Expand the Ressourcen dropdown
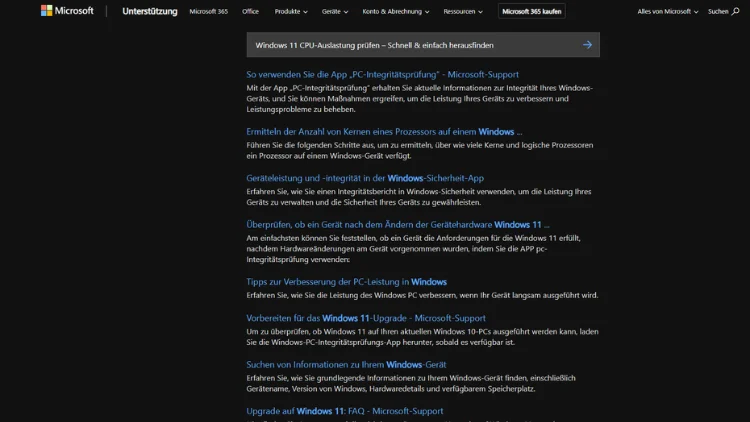 (463, 11)
